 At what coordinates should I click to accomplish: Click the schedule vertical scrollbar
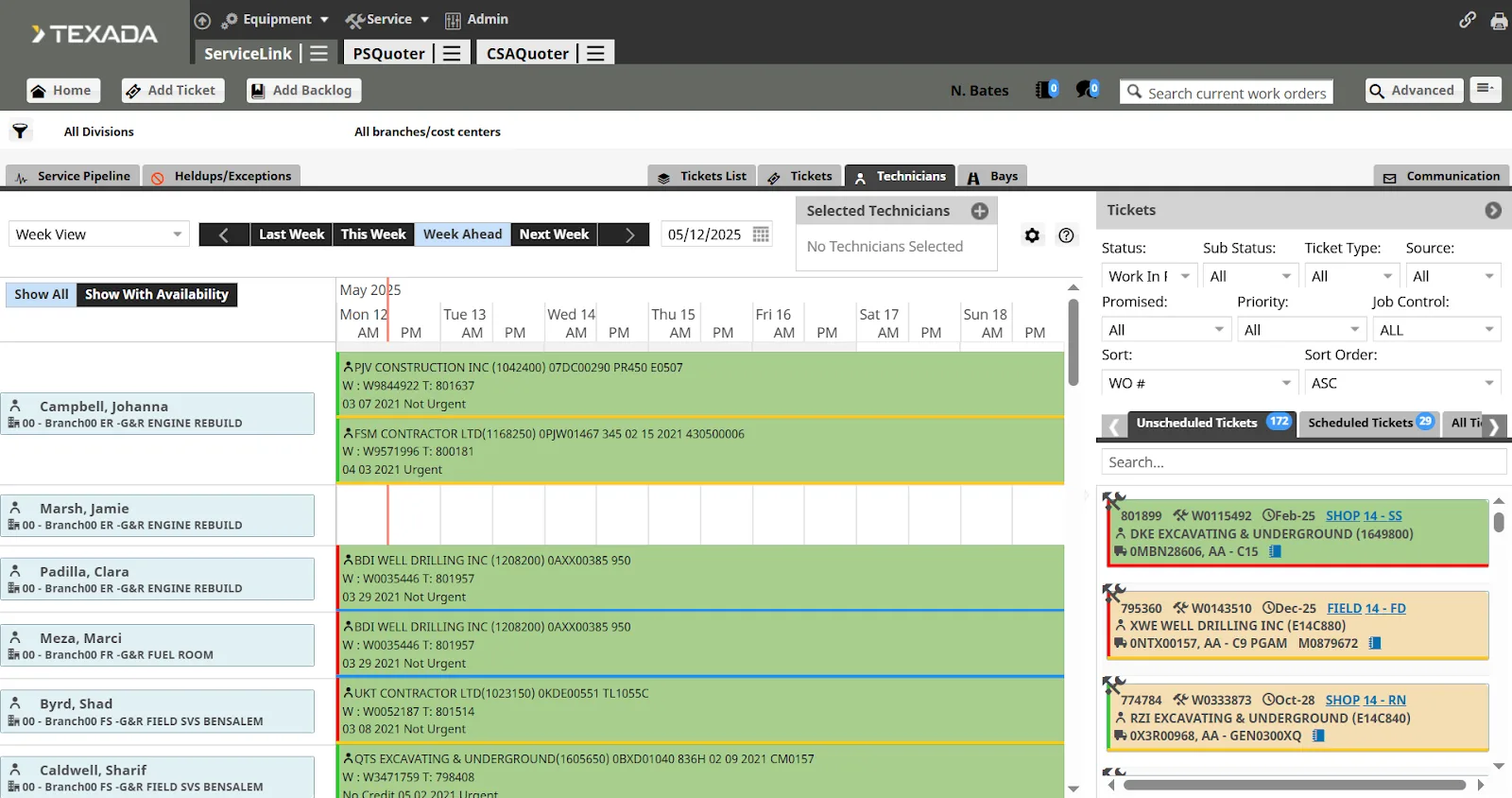coord(1074,342)
